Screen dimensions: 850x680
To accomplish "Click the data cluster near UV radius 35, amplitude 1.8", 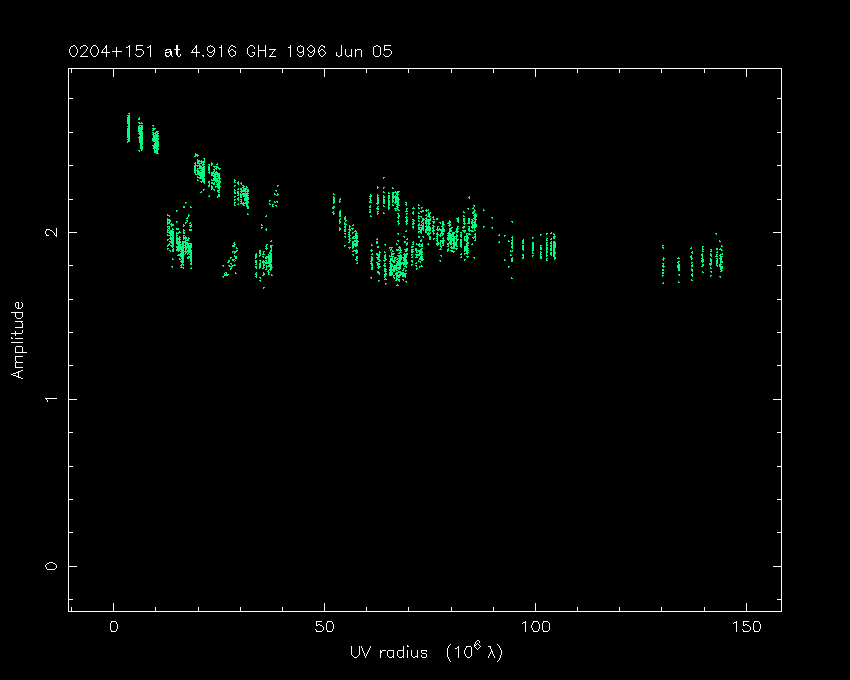I will (263, 262).
